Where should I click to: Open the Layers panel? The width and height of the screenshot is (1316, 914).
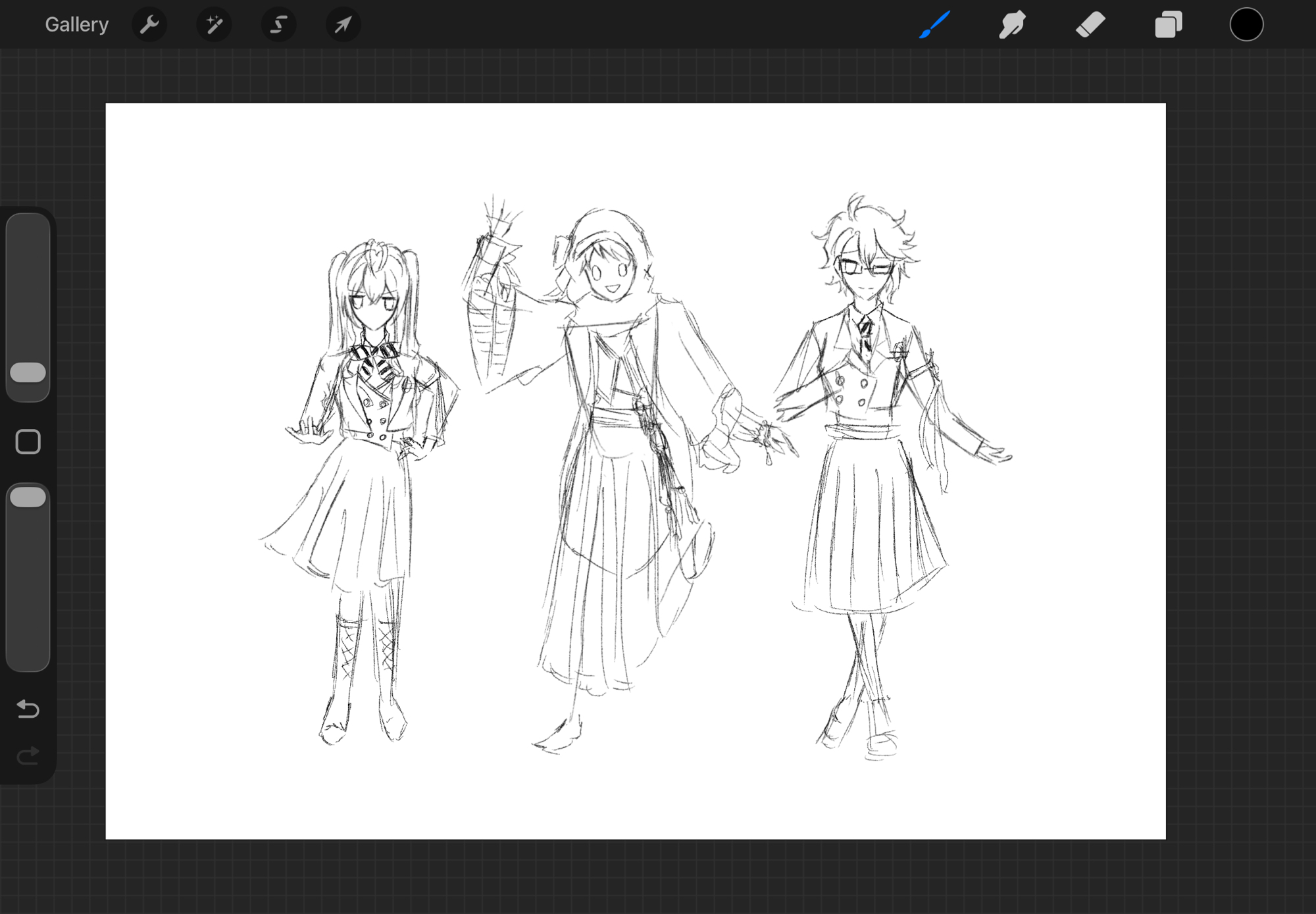click(1168, 25)
